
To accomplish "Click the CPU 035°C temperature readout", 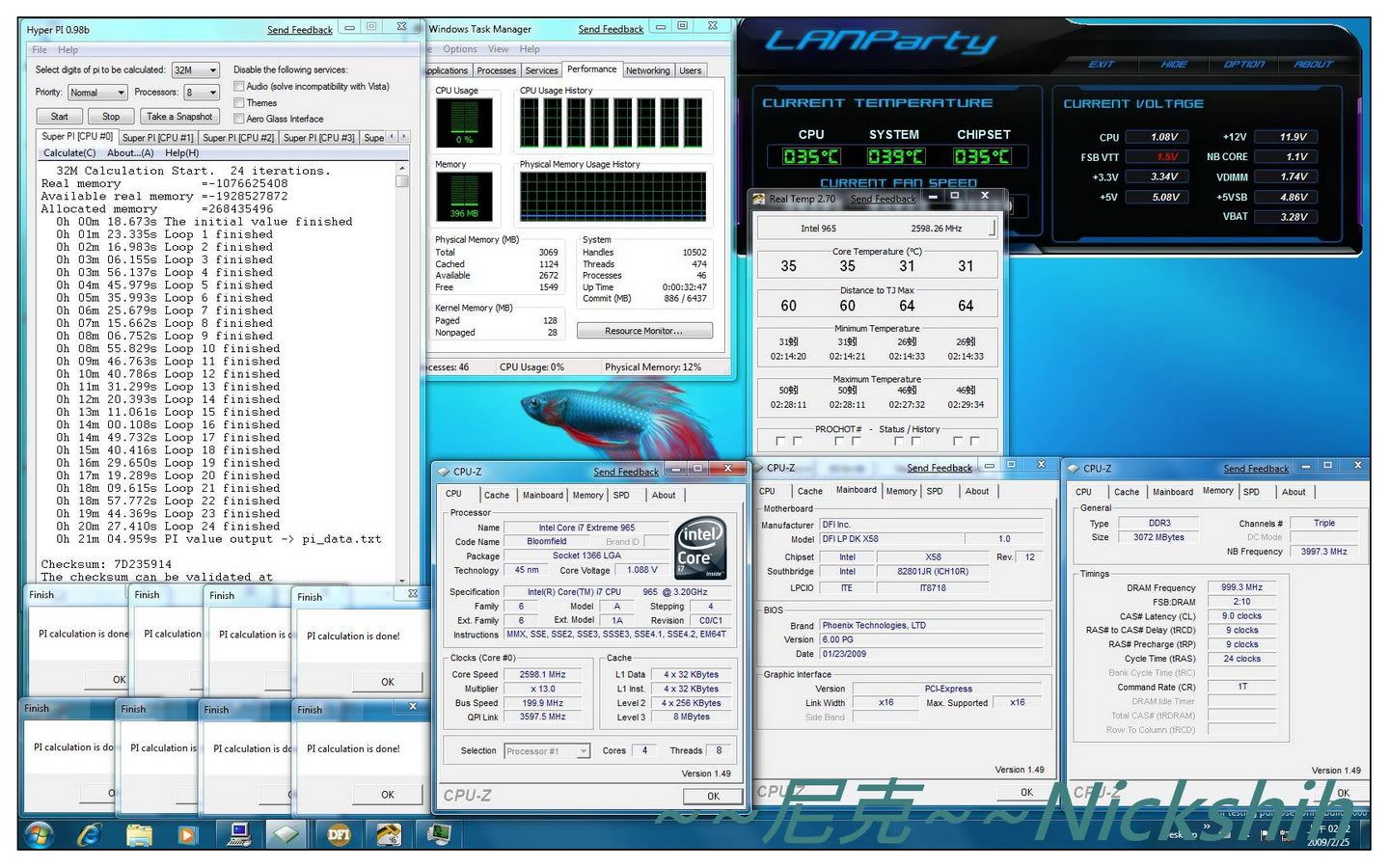I will [x=811, y=156].
